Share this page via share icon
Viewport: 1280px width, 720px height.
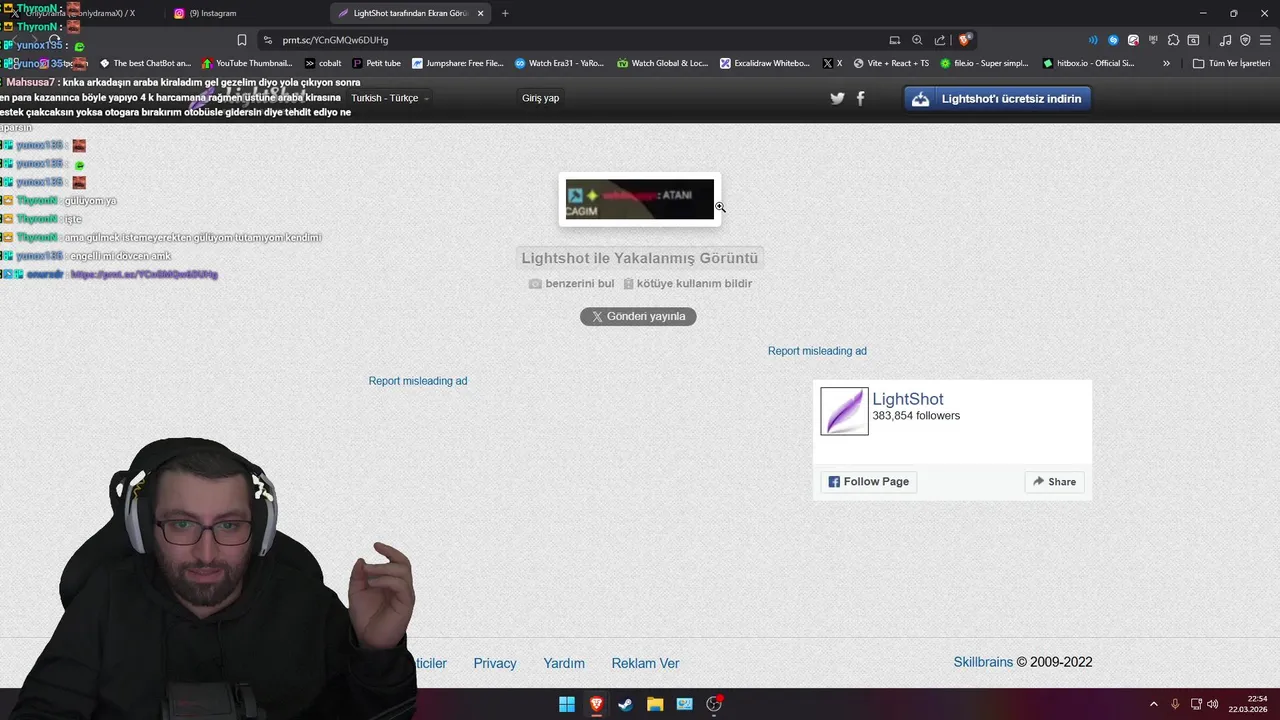tap(940, 40)
